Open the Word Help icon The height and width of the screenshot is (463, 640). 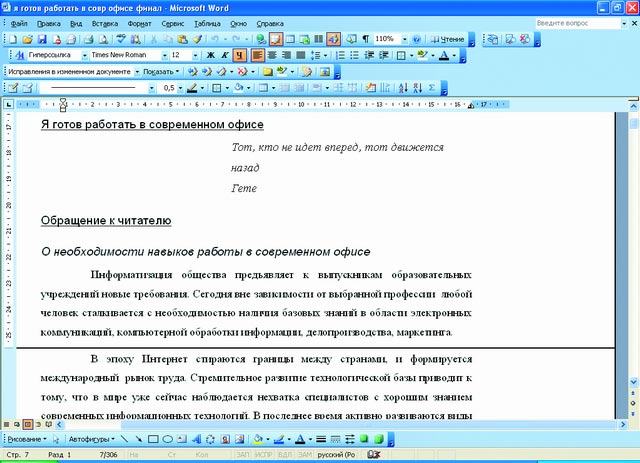[x=417, y=39]
